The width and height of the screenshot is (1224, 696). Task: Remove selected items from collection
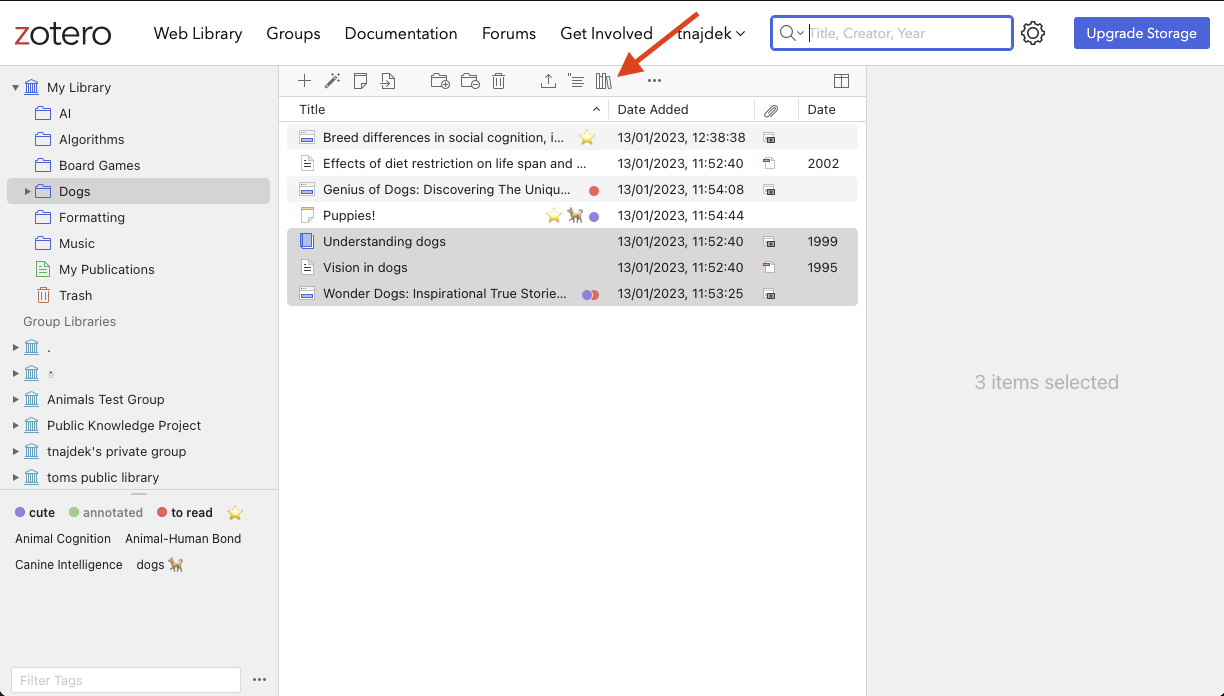(470, 81)
